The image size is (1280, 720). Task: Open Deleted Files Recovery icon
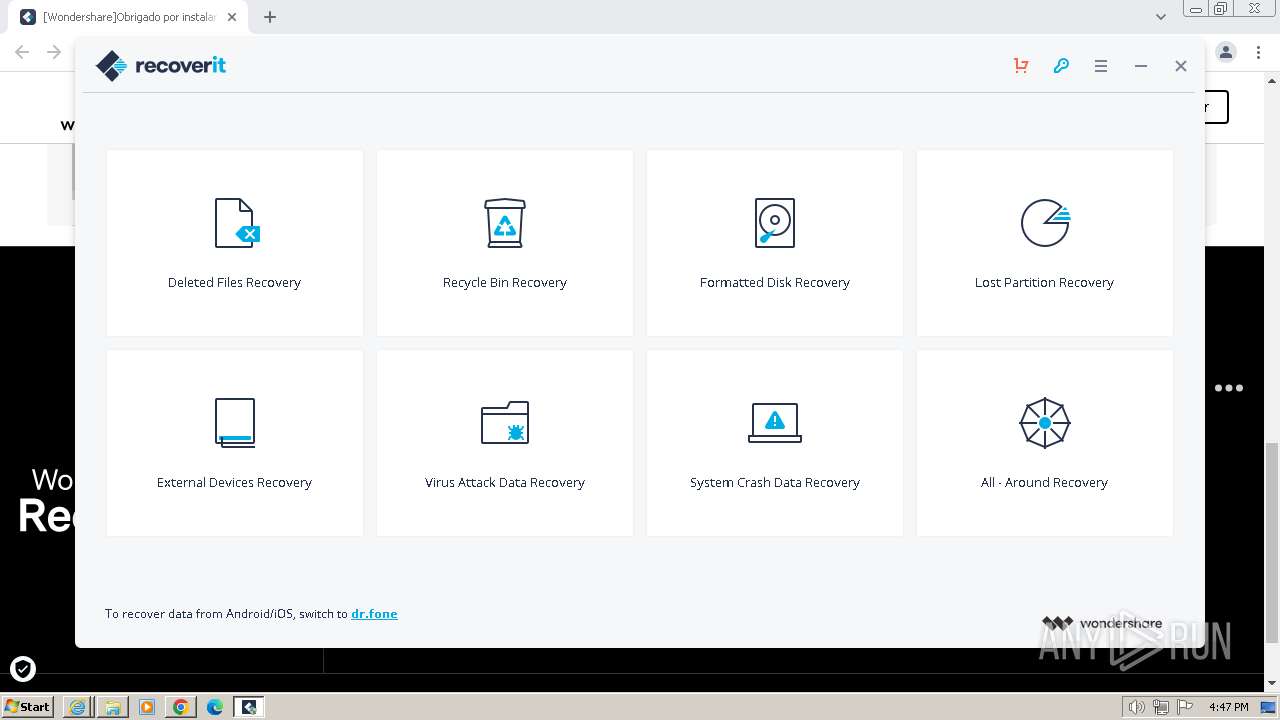[x=237, y=222]
